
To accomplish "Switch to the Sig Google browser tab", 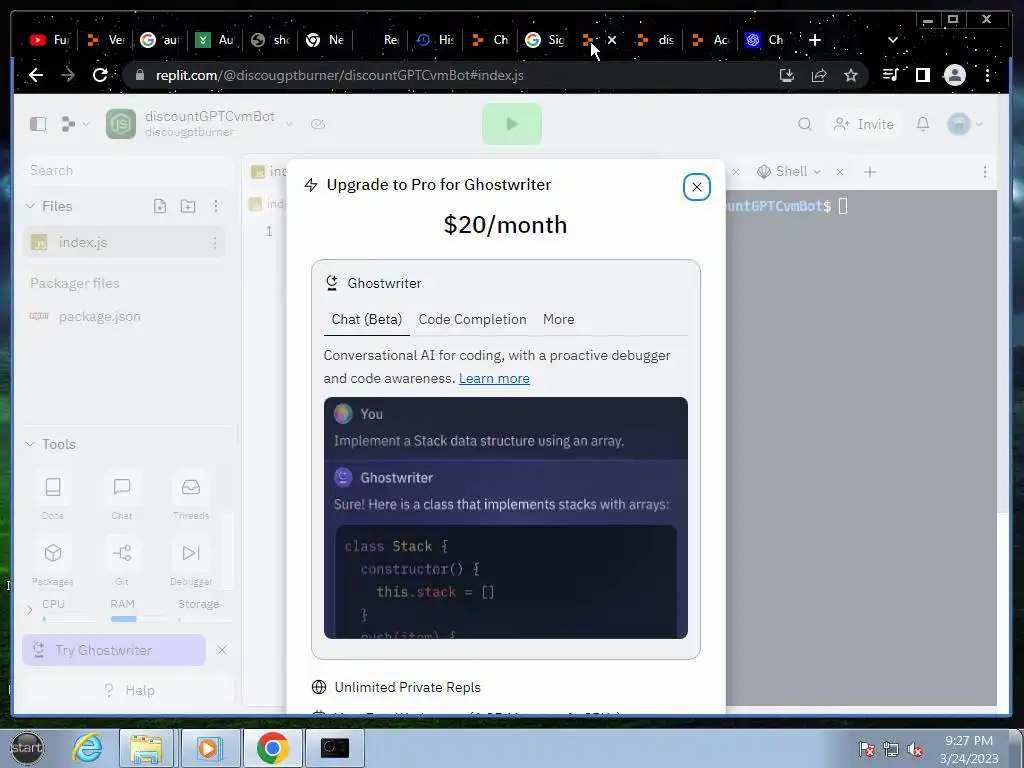I will (545, 40).
